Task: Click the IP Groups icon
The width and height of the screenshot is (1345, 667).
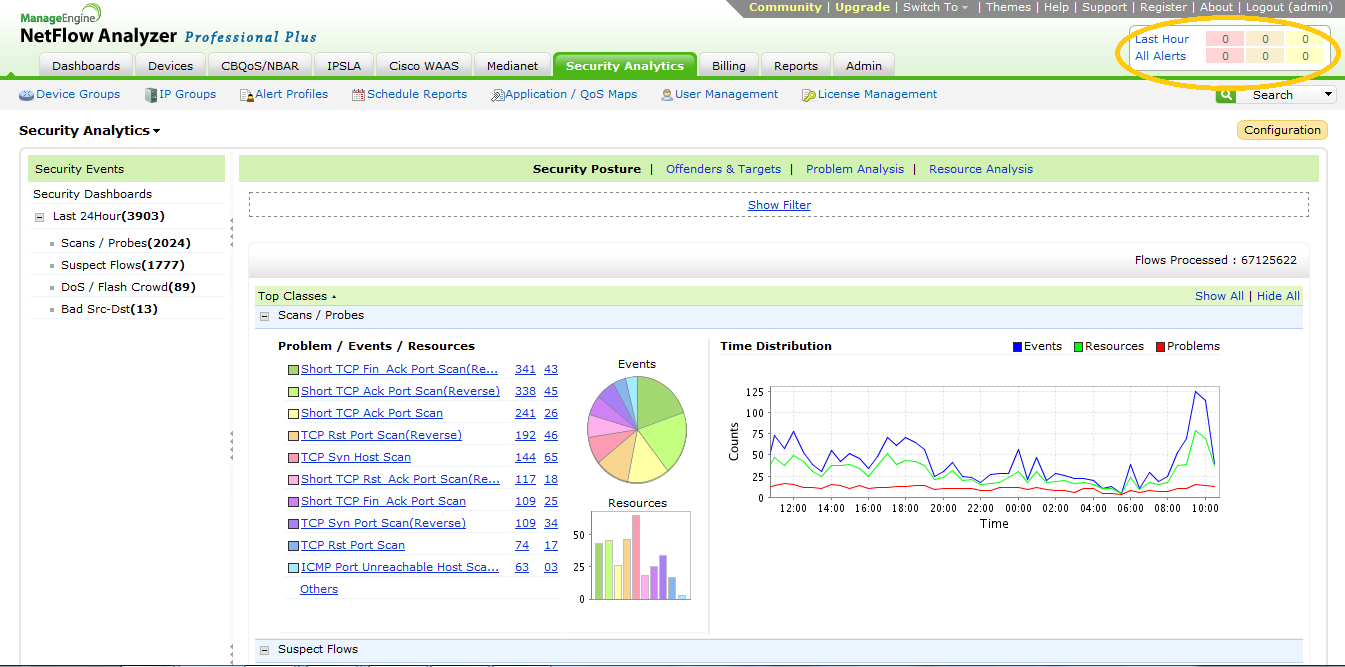Action: coord(151,95)
